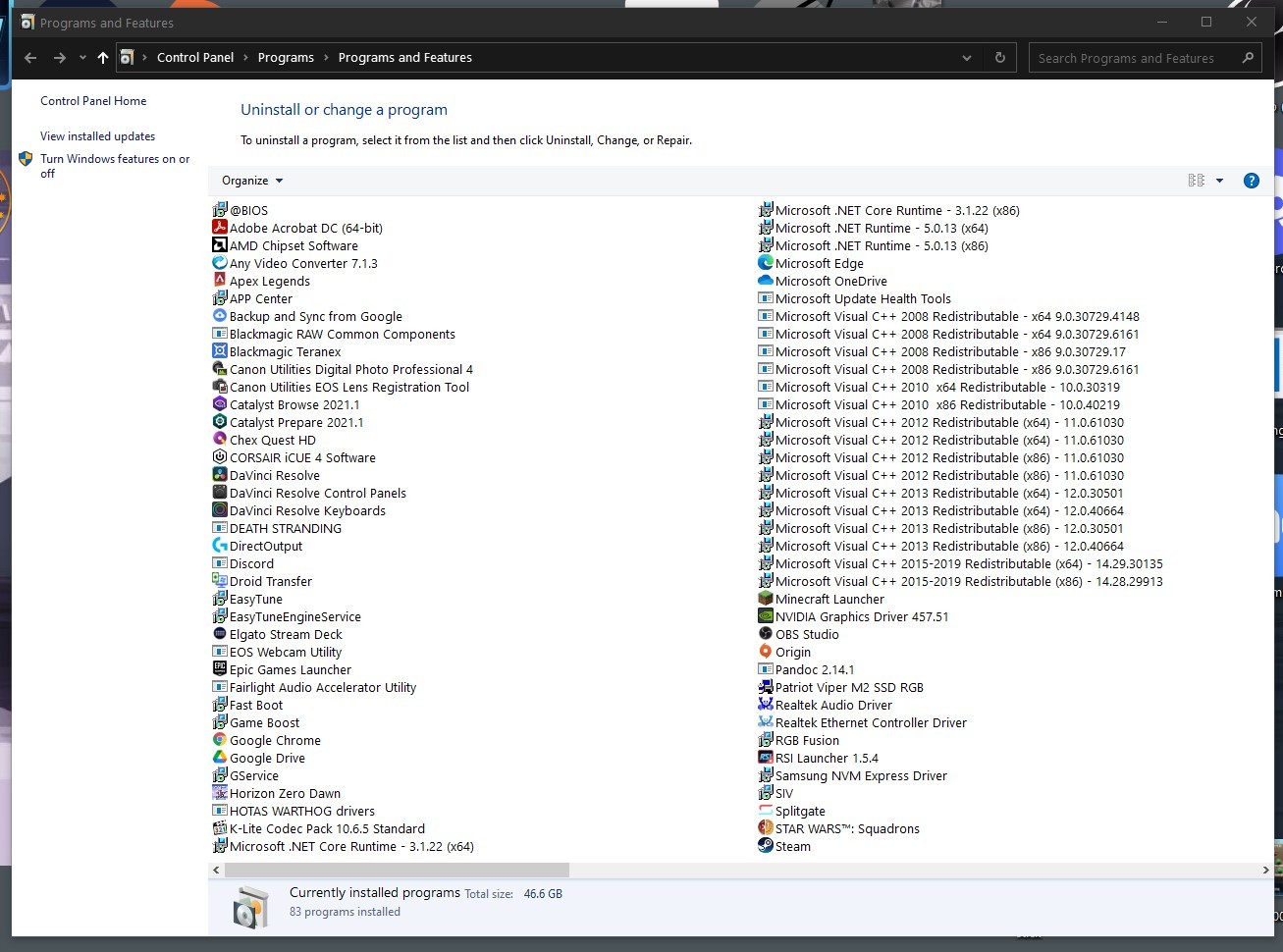Click the horizontal scrollbar thumb
The width and height of the screenshot is (1283, 952).
coord(397,870)
